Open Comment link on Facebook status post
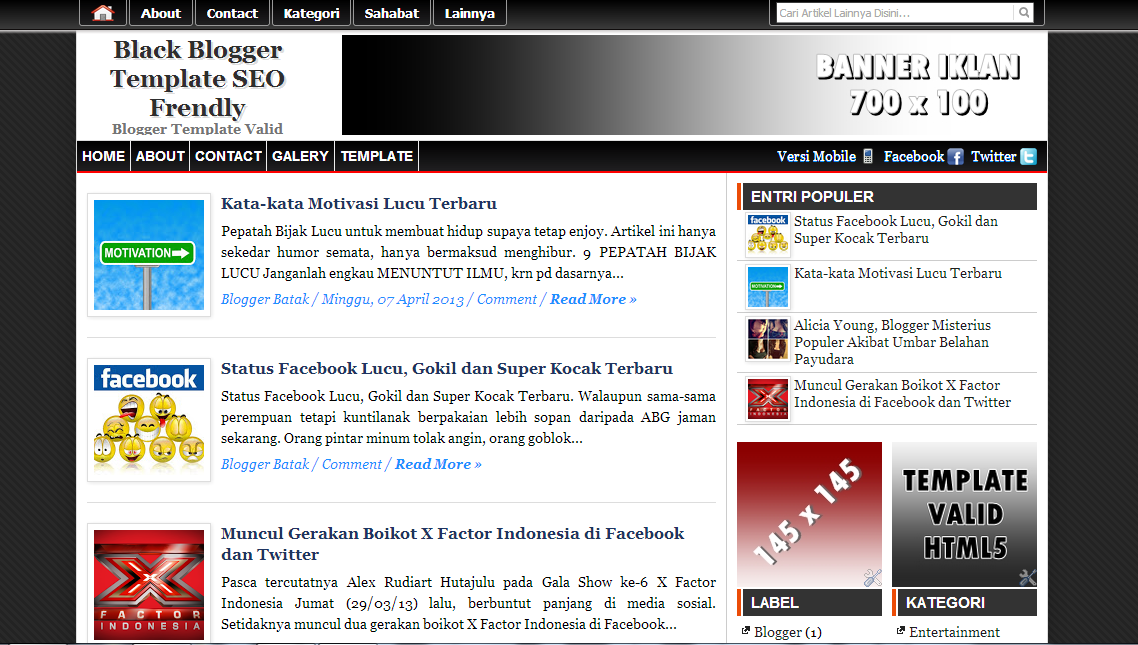The image size is (1138, 645). [x=351, y=464]
